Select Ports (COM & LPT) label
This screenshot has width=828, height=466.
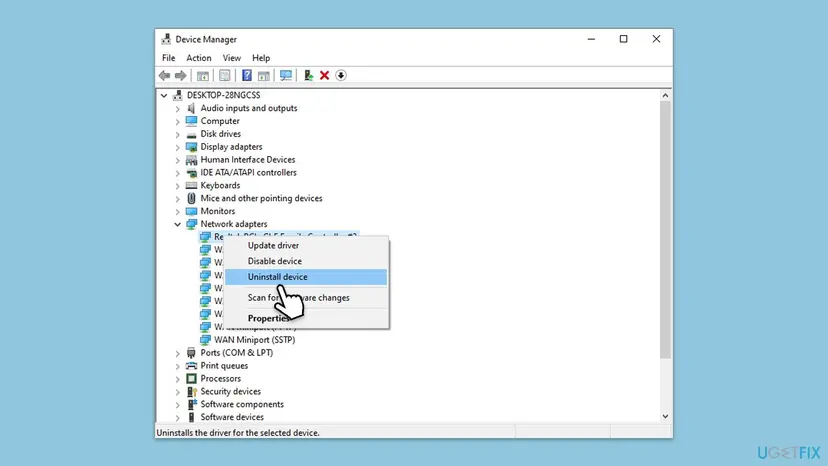point(237,352)
